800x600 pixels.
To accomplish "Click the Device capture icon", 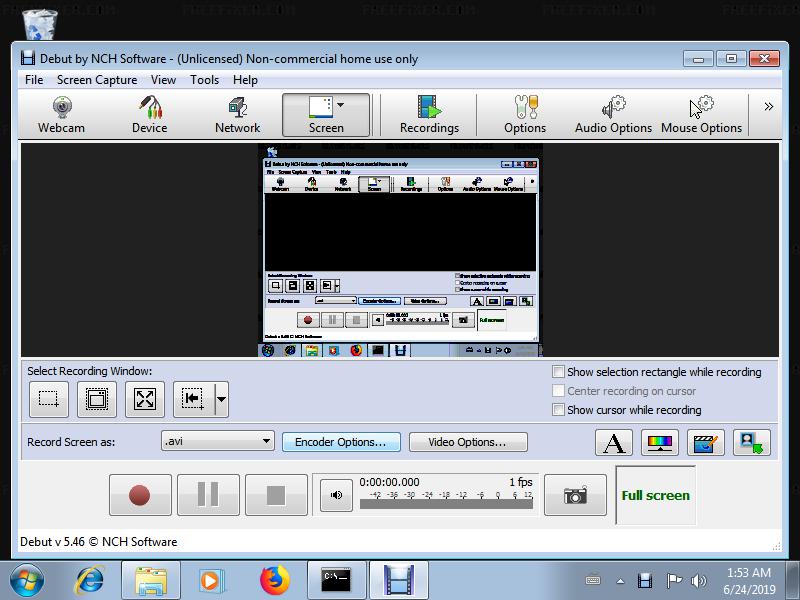I will pos(149,115).
